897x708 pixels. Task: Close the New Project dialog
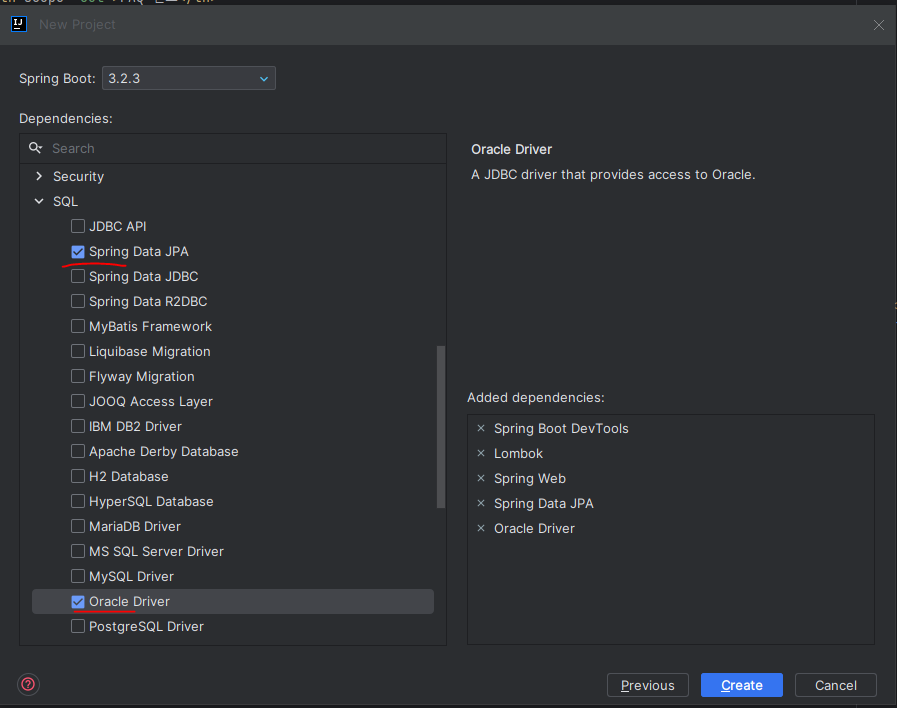click(x=879, y=25)
